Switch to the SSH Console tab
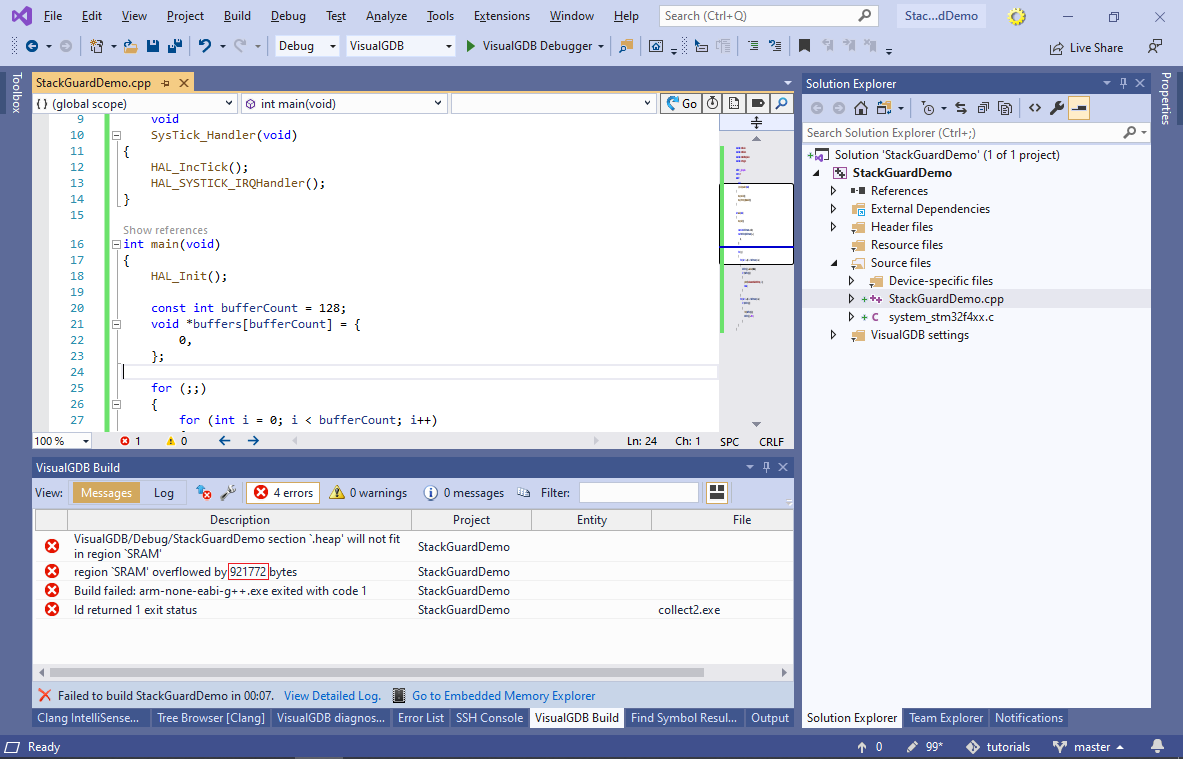Image resolution: width=1183 pixels, height=759 pixels. coord(489,718)
